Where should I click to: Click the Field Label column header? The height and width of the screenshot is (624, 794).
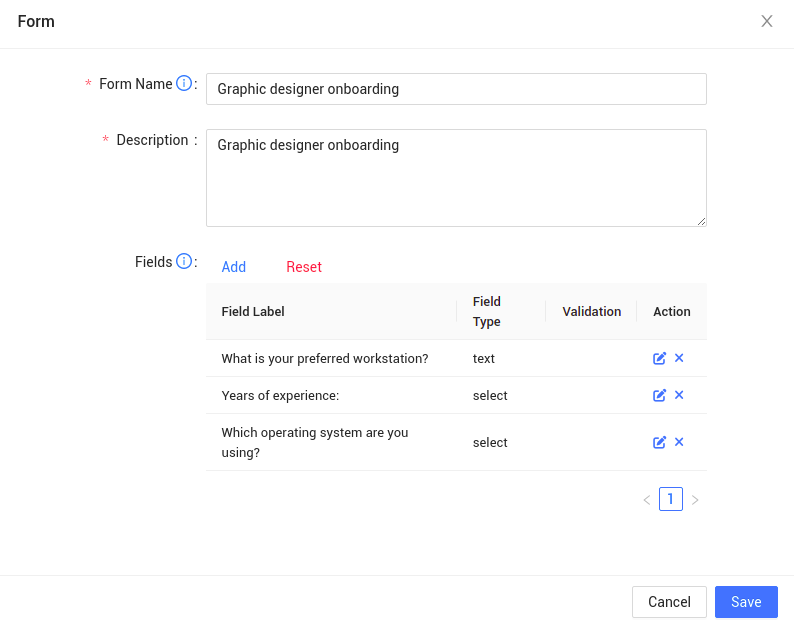331,311
